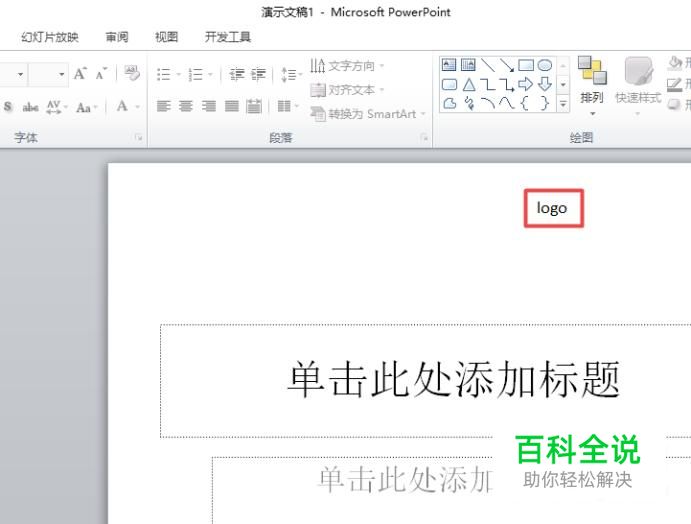Select the elbow connector shape
Viewport: 691px width, 524px height.
click(487, 84)
